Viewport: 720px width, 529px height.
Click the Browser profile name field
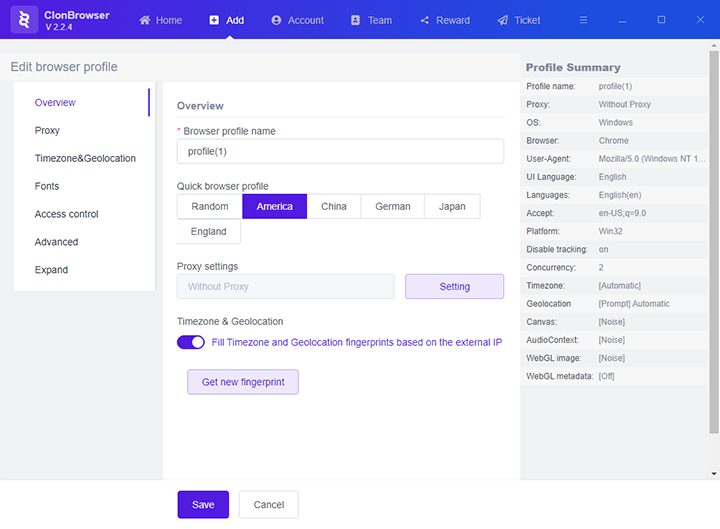coord(340,152)
